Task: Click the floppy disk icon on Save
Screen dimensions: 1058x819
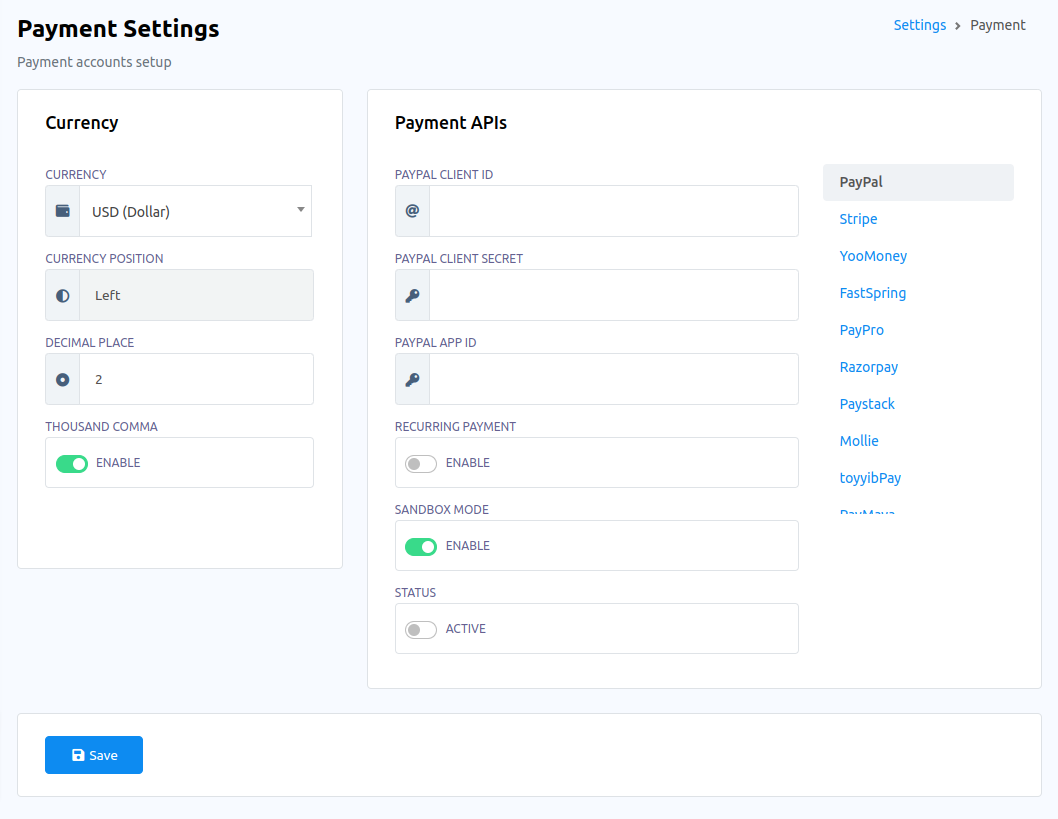Action: click(x=78, y=756)
